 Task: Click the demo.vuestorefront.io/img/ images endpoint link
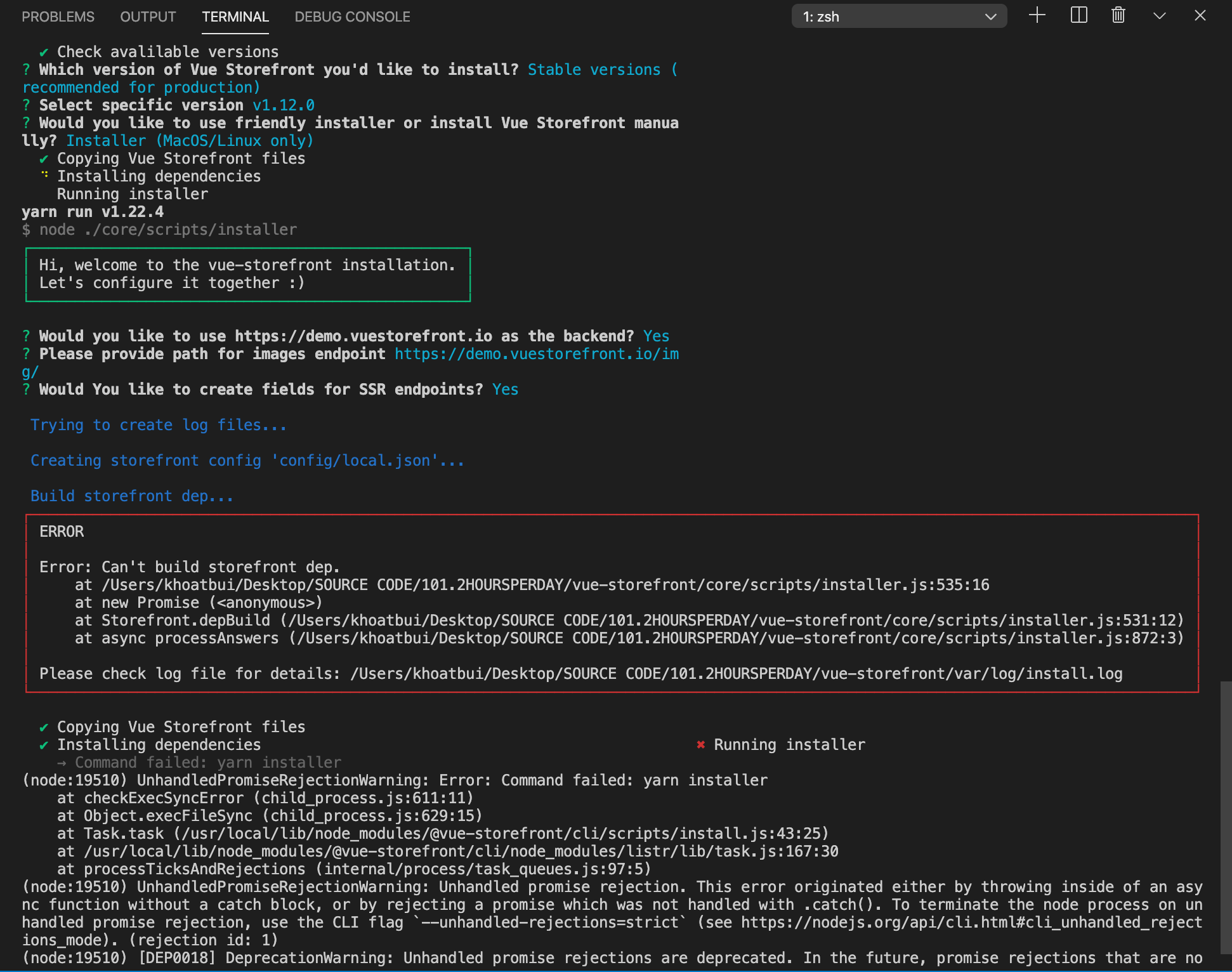coord(537,354)
